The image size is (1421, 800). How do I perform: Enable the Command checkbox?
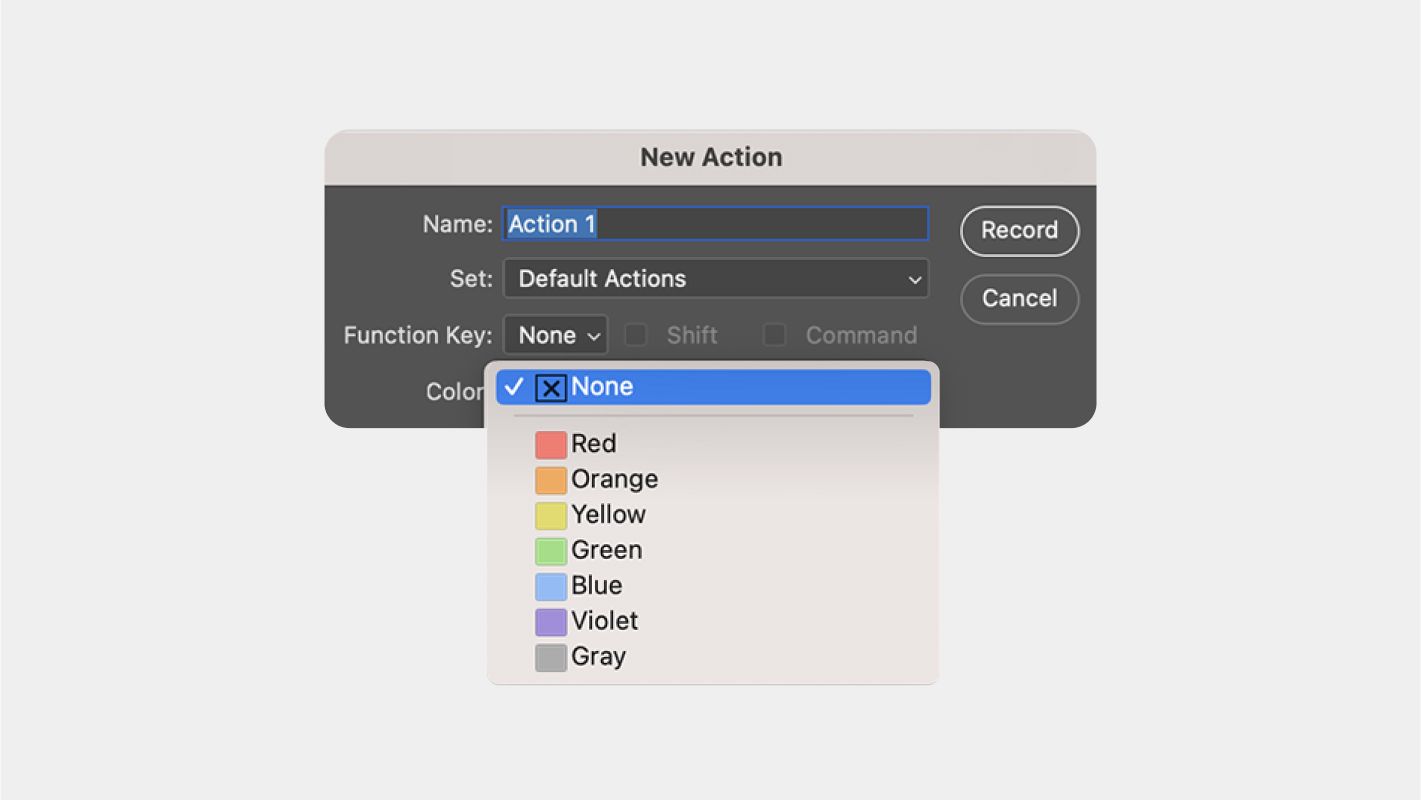coord(775,335)
